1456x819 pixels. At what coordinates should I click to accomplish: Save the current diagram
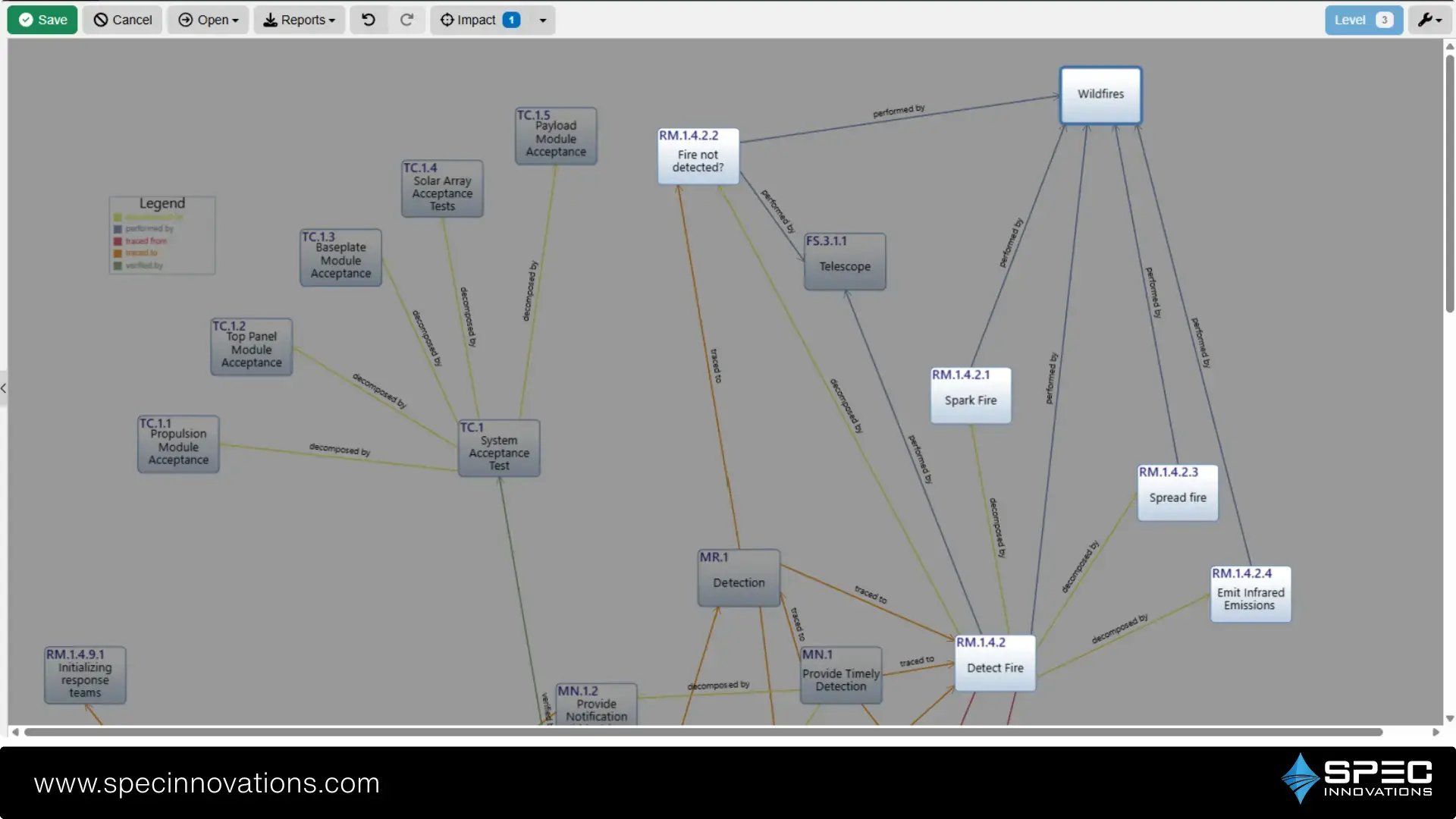click(42, 20)
